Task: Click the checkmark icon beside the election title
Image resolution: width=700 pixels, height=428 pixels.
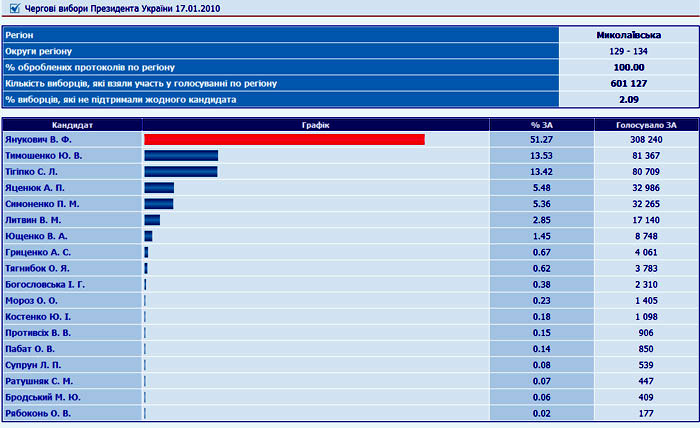Action: tap(11, 9)
